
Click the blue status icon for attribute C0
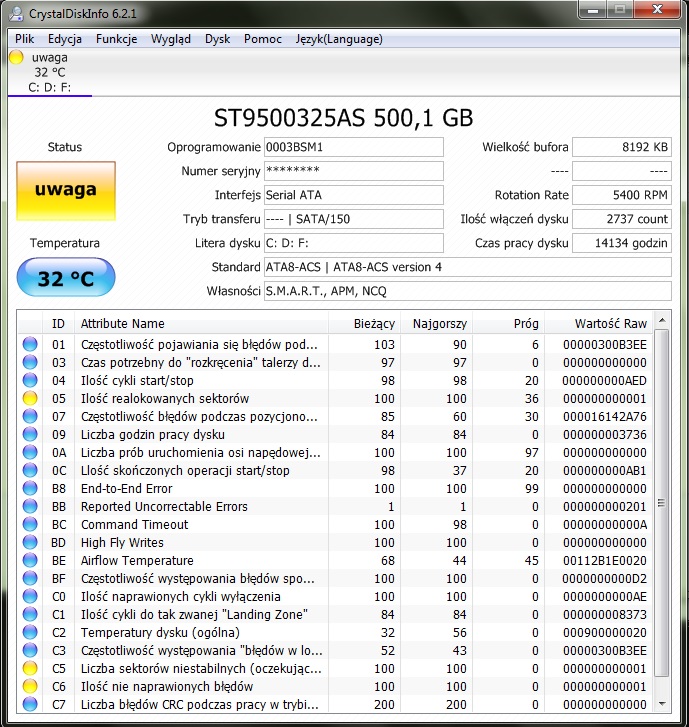(x=30, y=596)
